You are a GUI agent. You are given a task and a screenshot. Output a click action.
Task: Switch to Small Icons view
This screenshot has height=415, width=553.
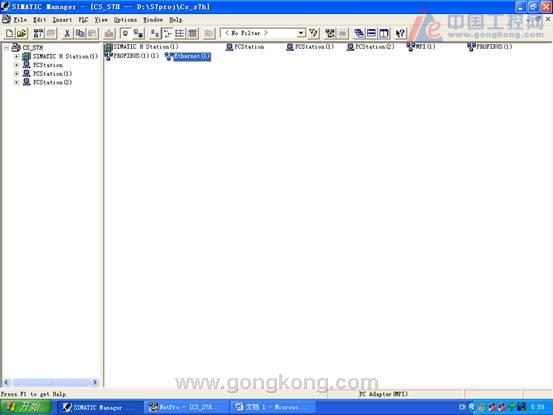(x=168, y=33)
